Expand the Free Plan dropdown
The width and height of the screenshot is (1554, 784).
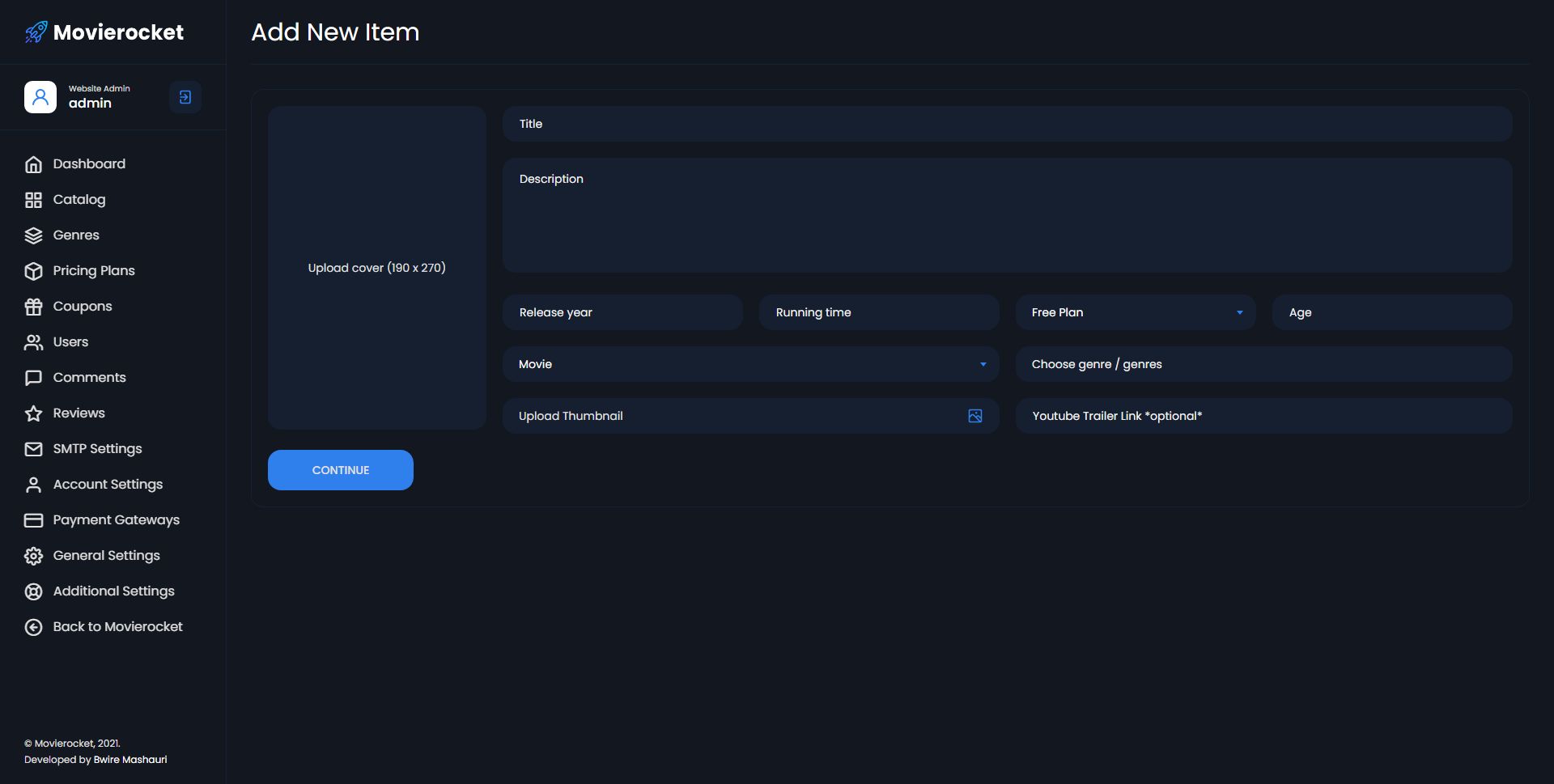[1135, 312]
